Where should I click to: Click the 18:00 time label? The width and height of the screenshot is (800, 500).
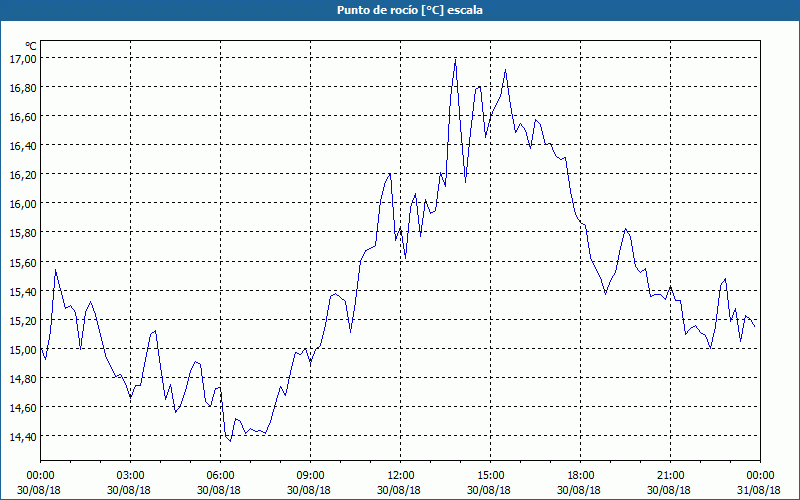coord(580,476)
